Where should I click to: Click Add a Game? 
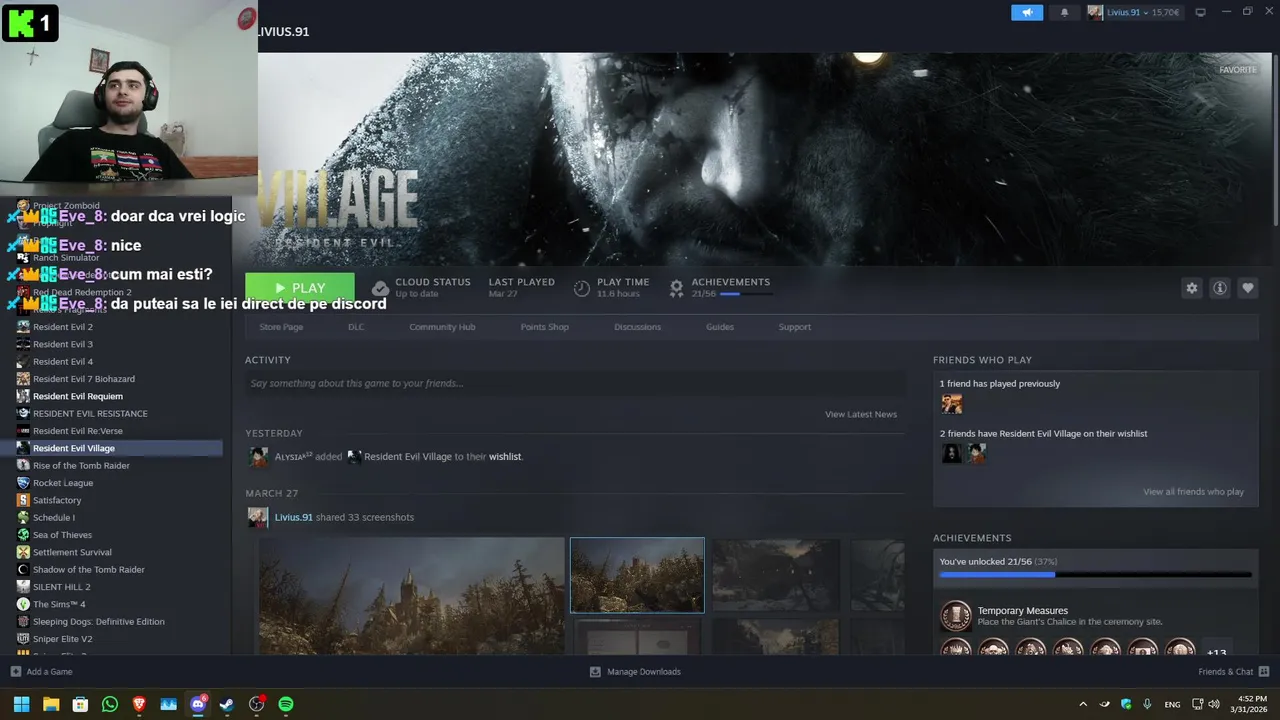tap(41, 672)
